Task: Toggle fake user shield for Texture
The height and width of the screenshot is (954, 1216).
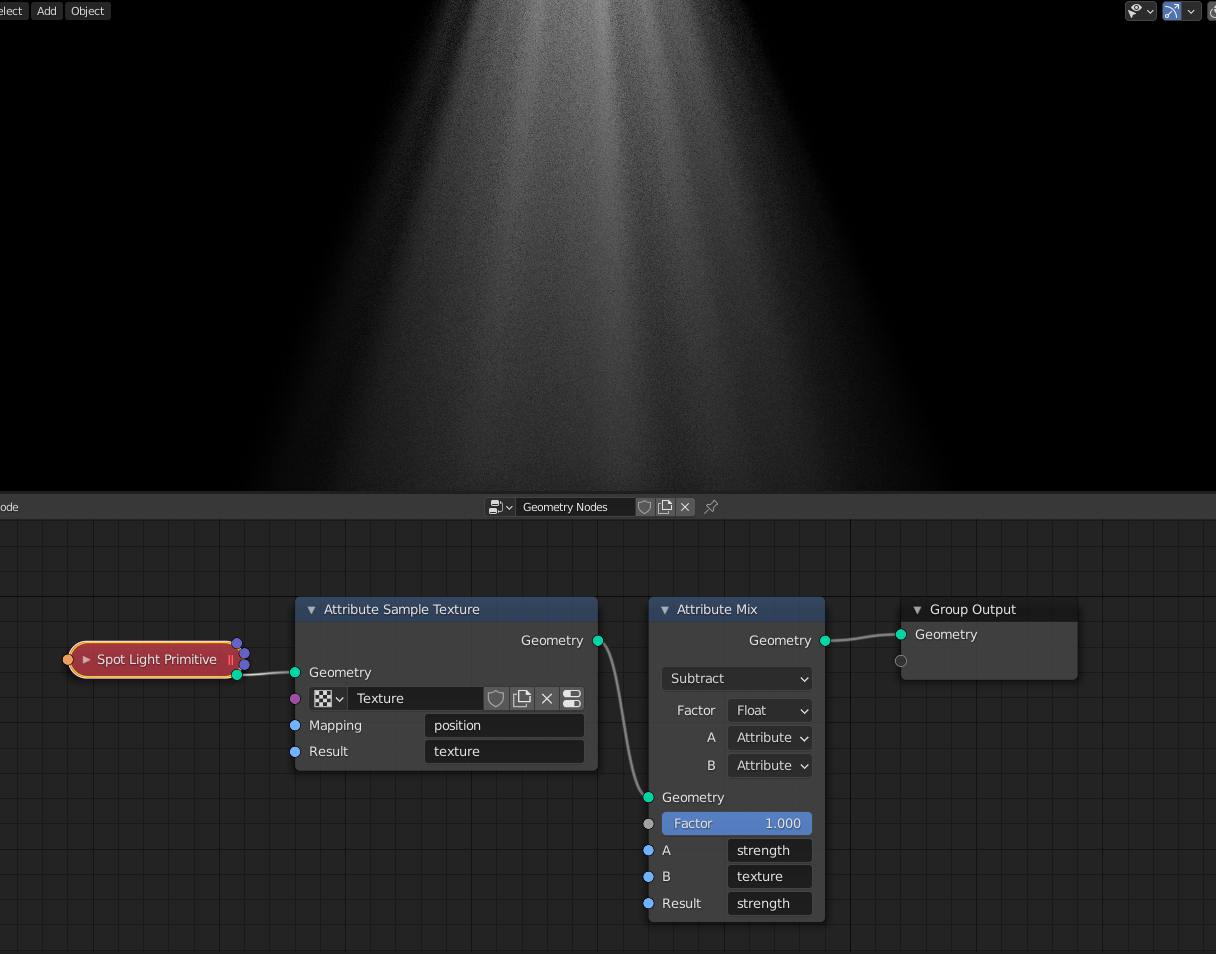Action: pos(496,698)
